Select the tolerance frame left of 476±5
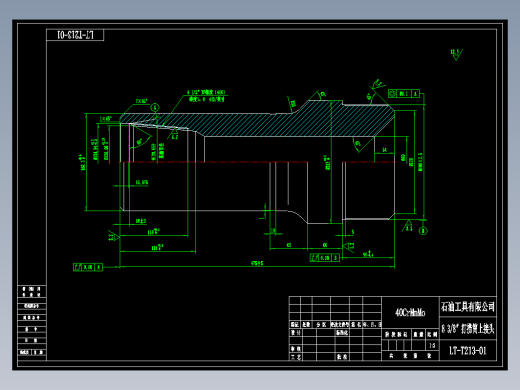520x390 pixels. click(88, 267)
